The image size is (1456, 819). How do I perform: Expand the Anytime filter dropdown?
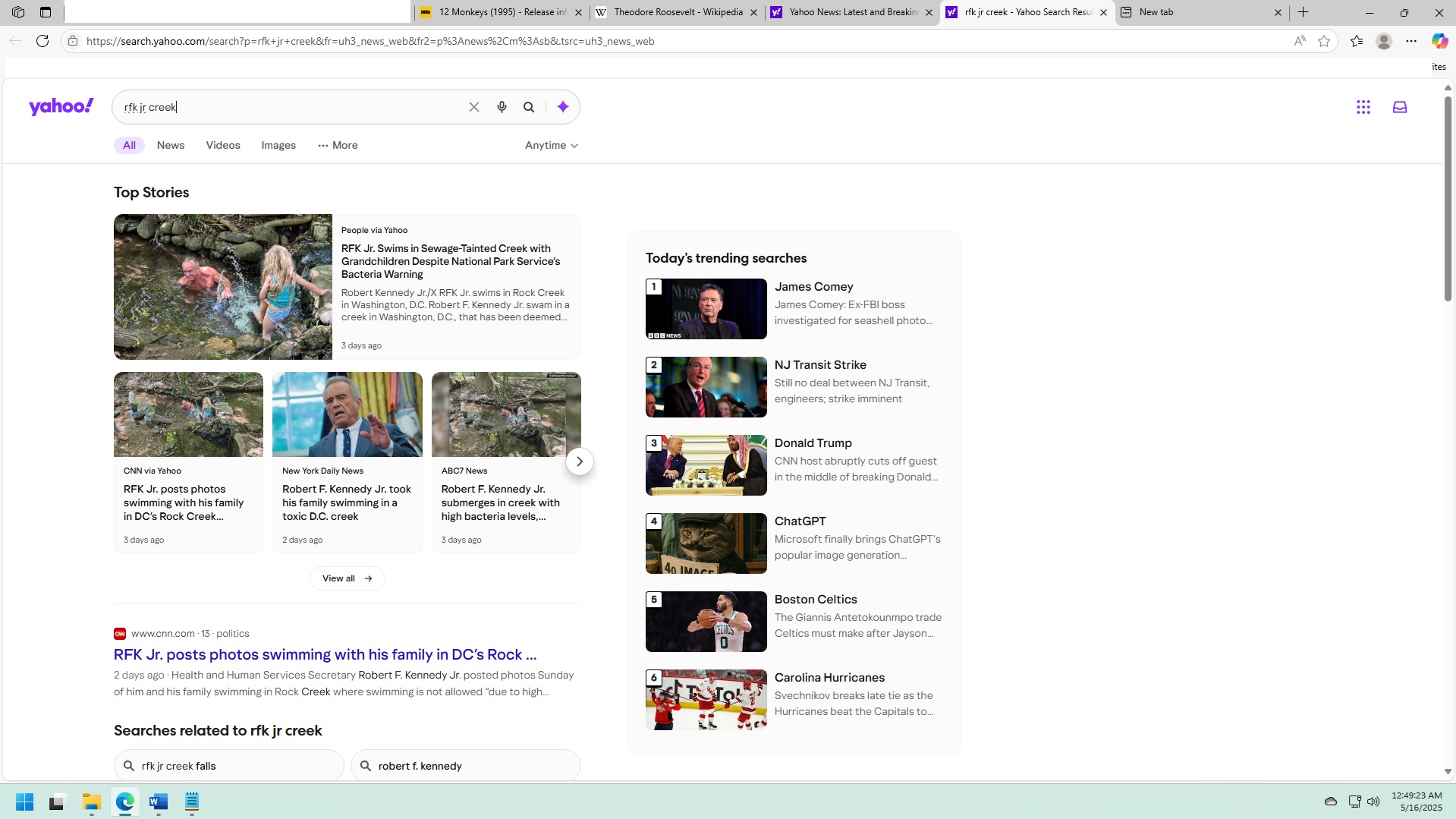click(x=552, y=145)
